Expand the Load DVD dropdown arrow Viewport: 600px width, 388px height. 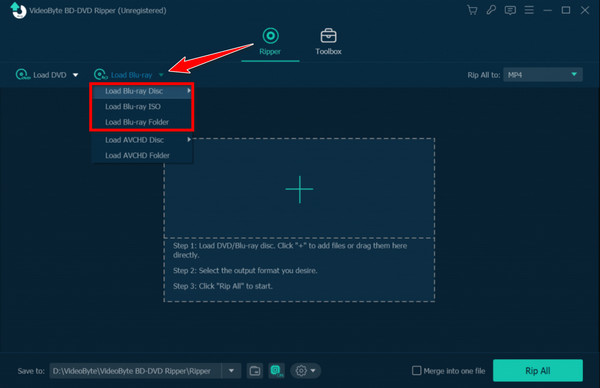pyautogui.click(x=75, y=75)
